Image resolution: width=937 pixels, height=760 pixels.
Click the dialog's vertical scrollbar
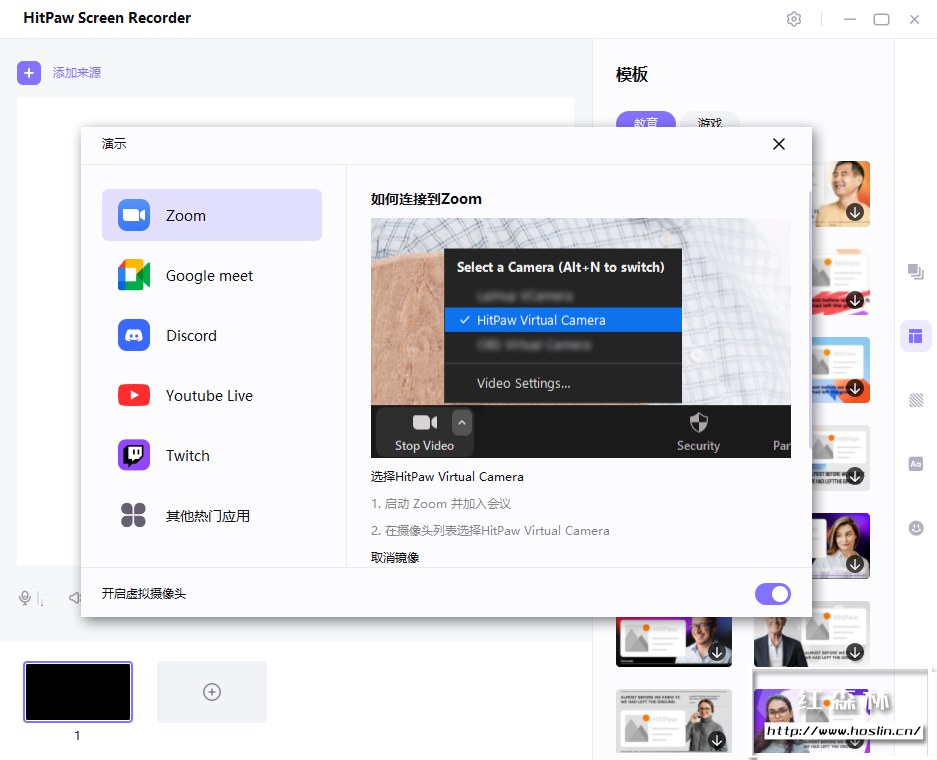point(810,320)
